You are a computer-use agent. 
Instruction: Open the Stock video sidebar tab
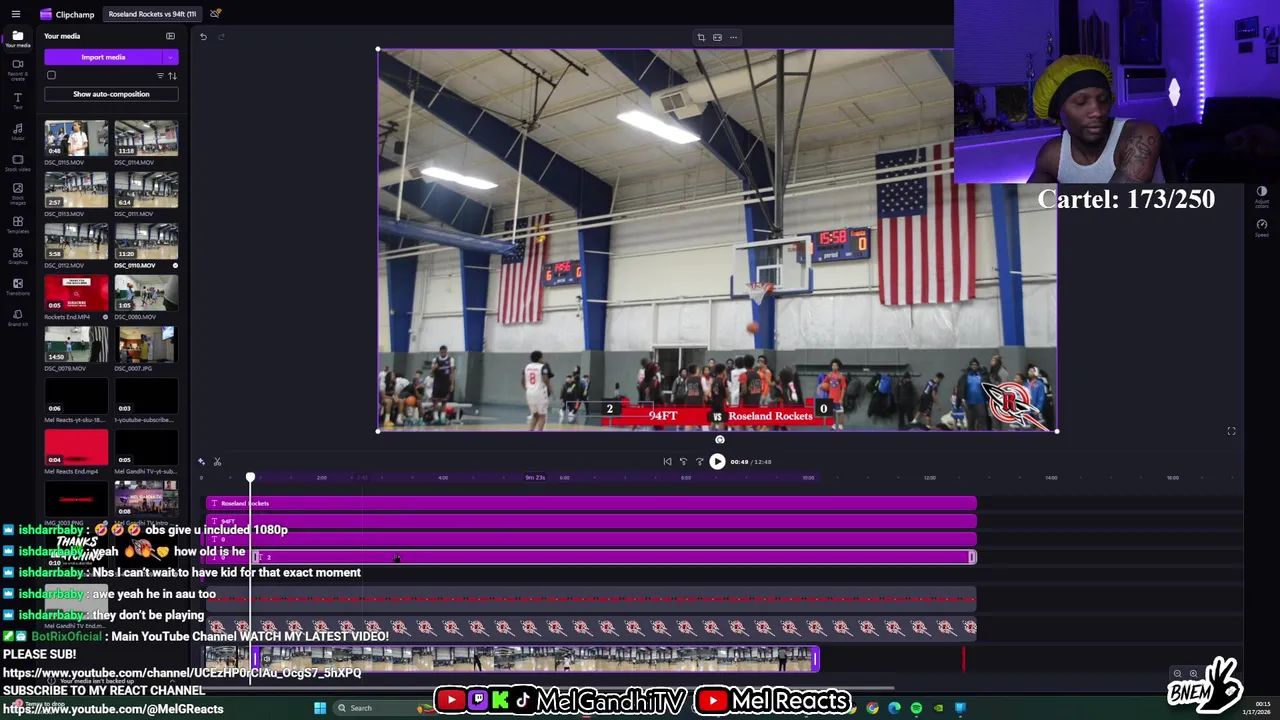click(17, 163)
